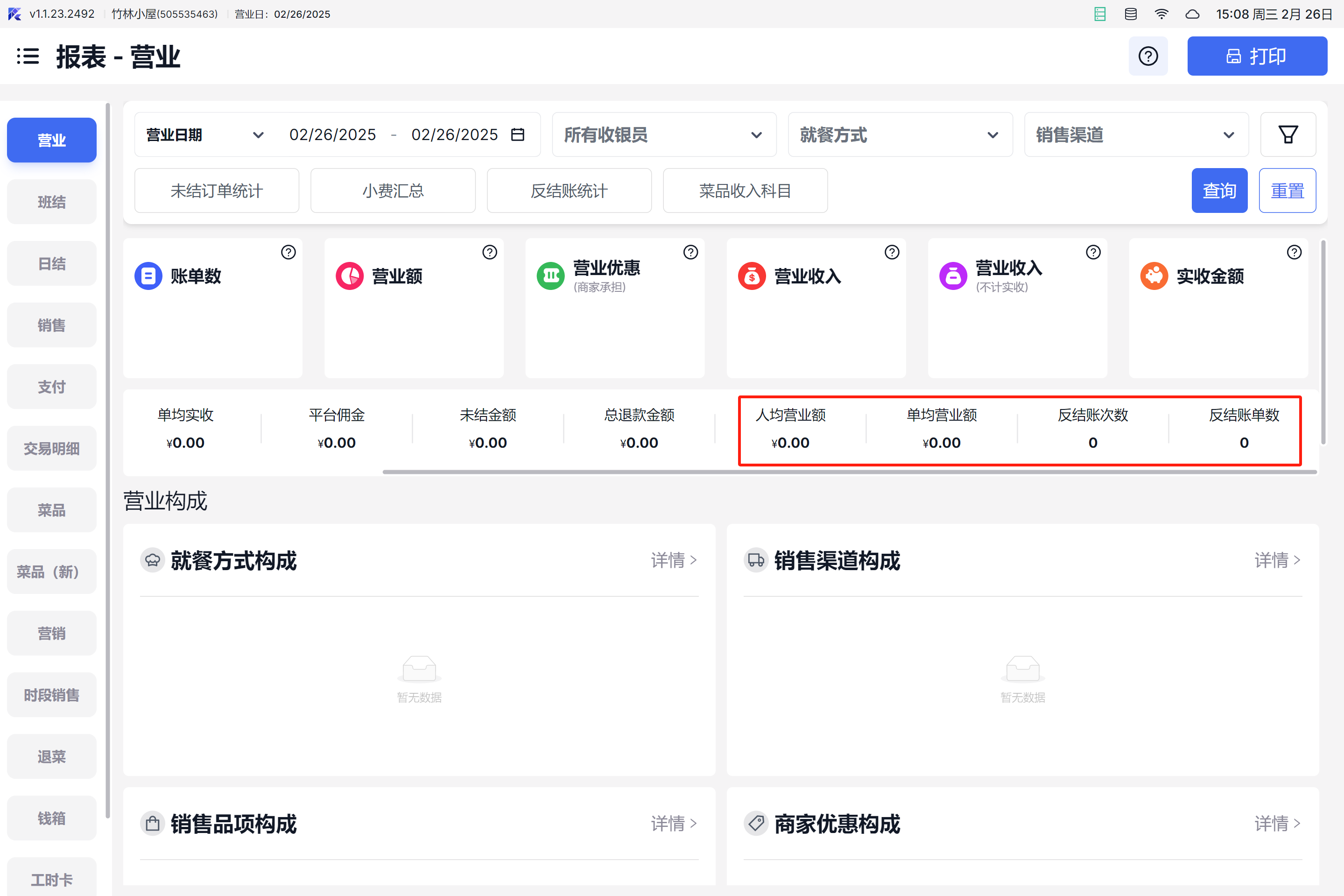Open the 钱箱 sidebar tab
This screenshot has height=896, width=1344.
click(x=51, y=818)
